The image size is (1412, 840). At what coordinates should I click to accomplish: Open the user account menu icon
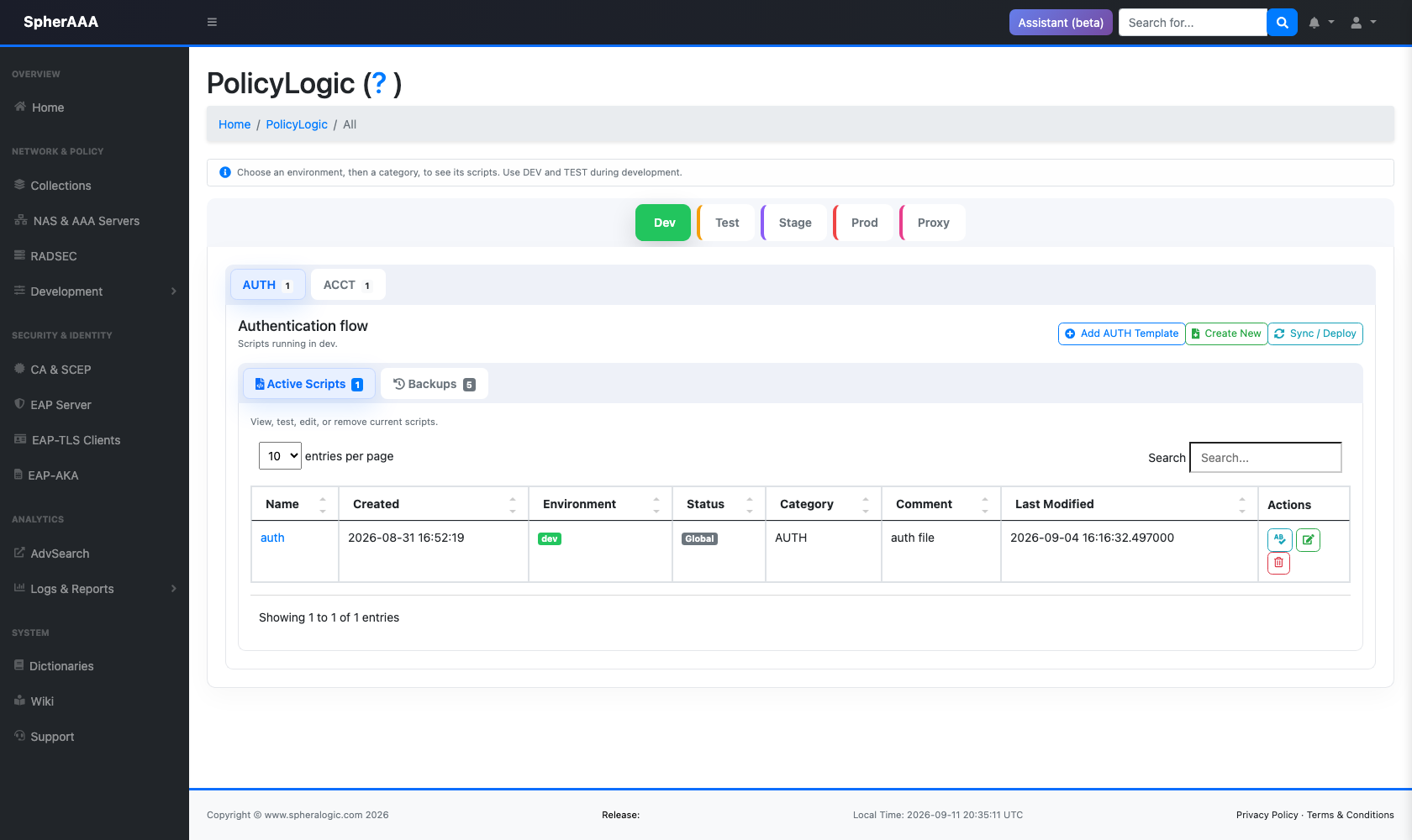(1363, 23)
